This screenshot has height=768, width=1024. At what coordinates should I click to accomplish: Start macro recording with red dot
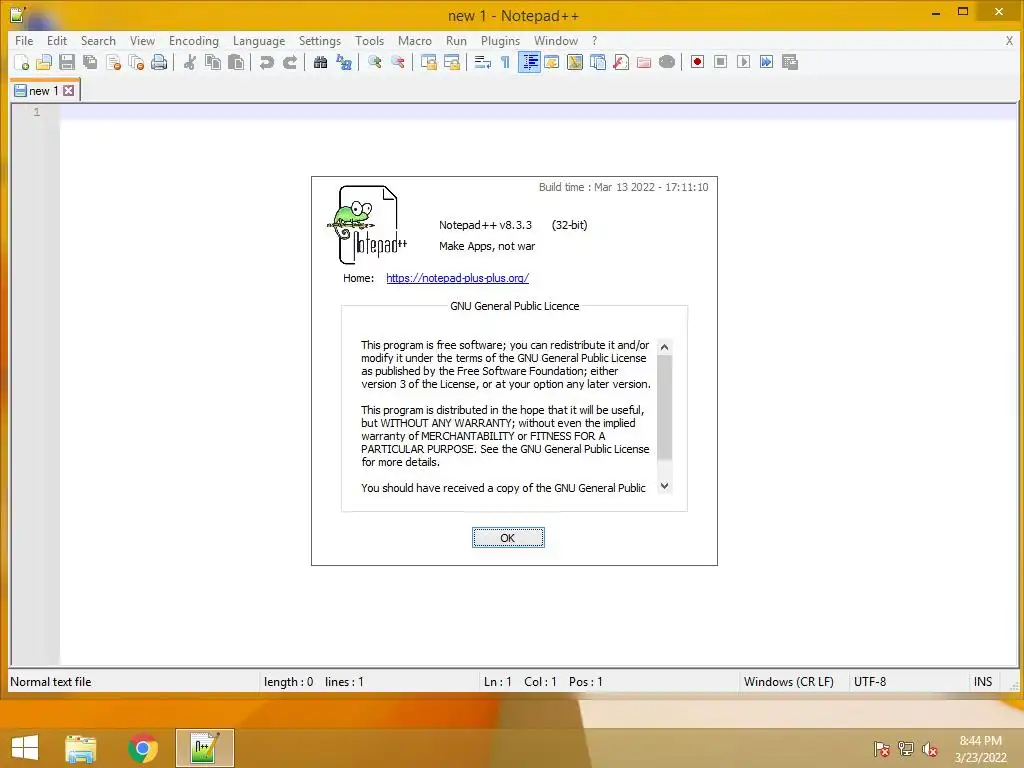coord(697,62)
